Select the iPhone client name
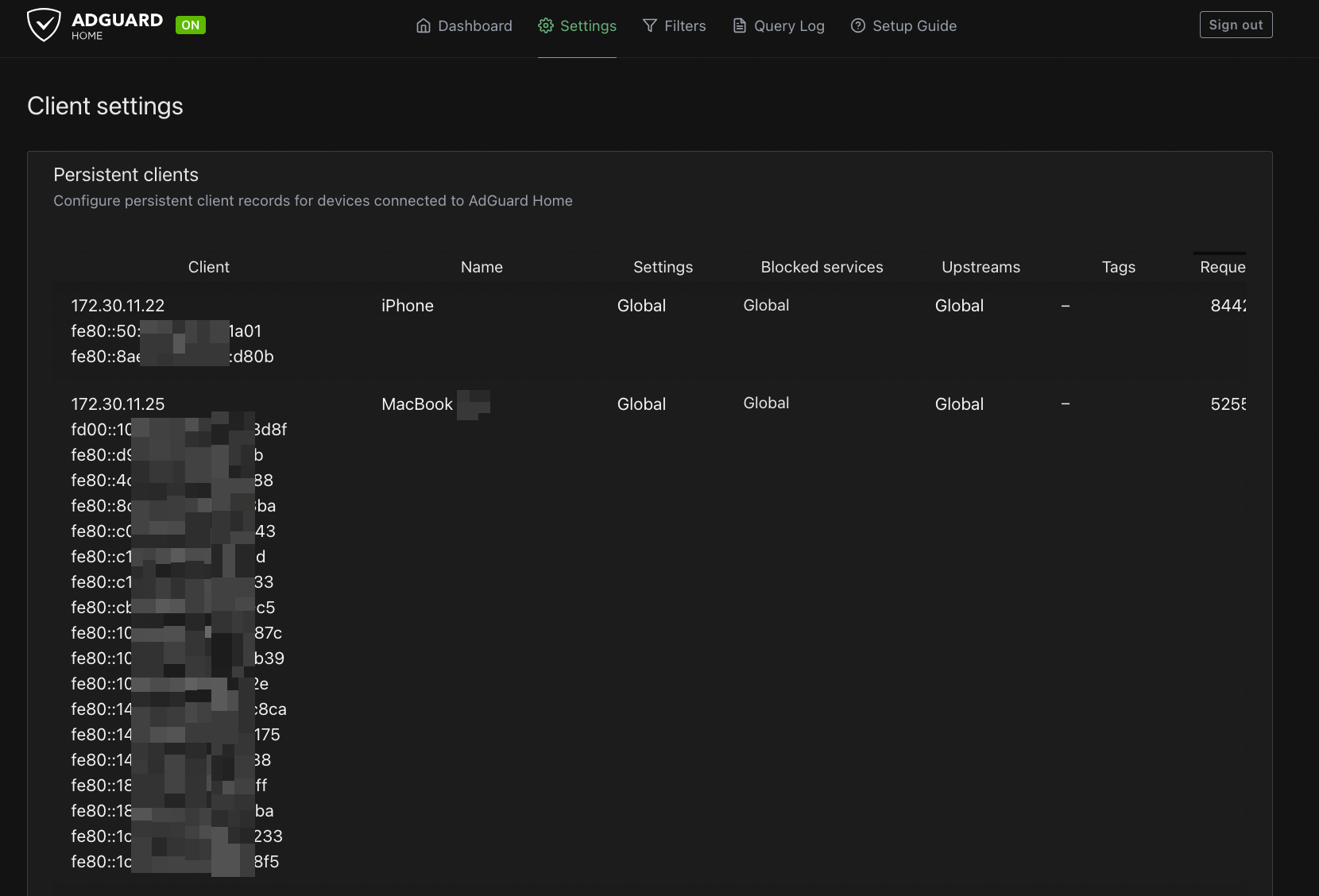The height and width of the screenshot is (896, 1319). (x=408, y=306)
